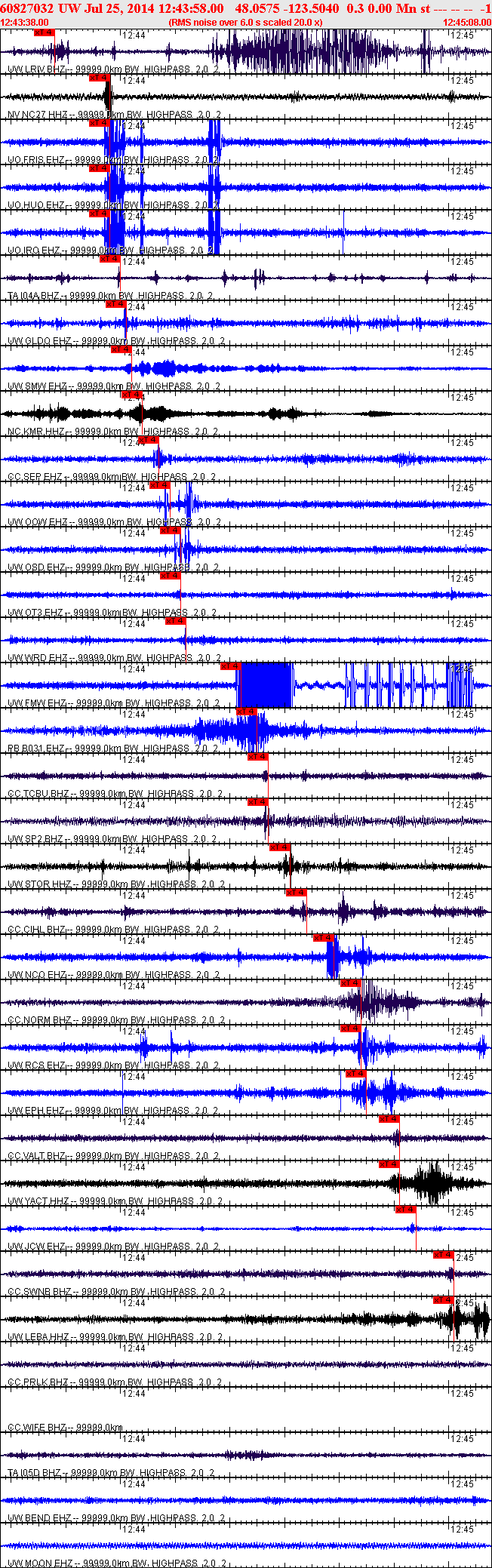Click the red pick marker on EPH trace

355,1074
